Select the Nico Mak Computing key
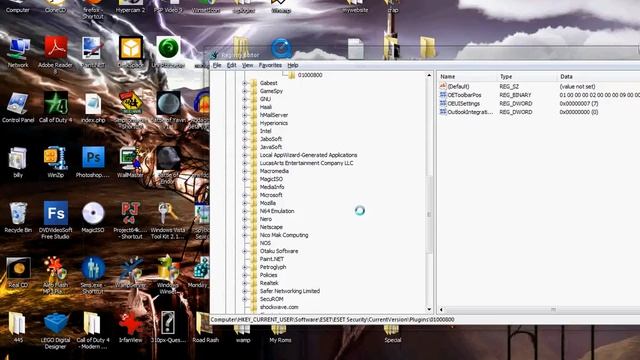The width and height of the screenshot is (640, 360). click(284, 235)
